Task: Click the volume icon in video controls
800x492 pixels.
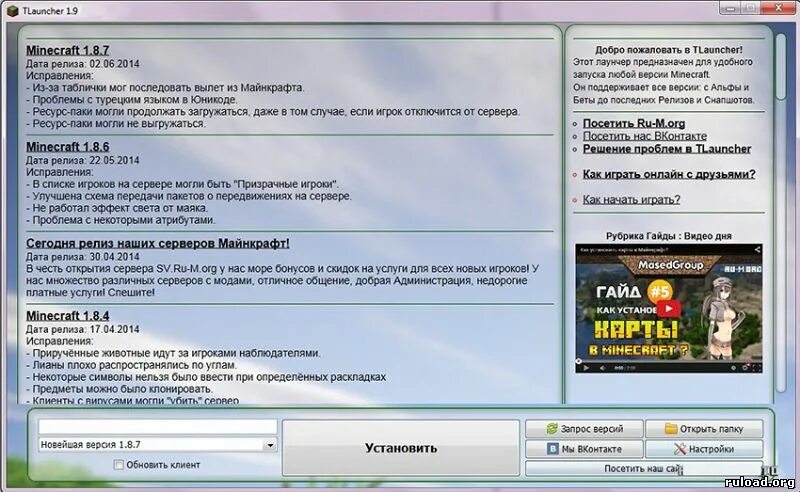Action: click(602, 367)
